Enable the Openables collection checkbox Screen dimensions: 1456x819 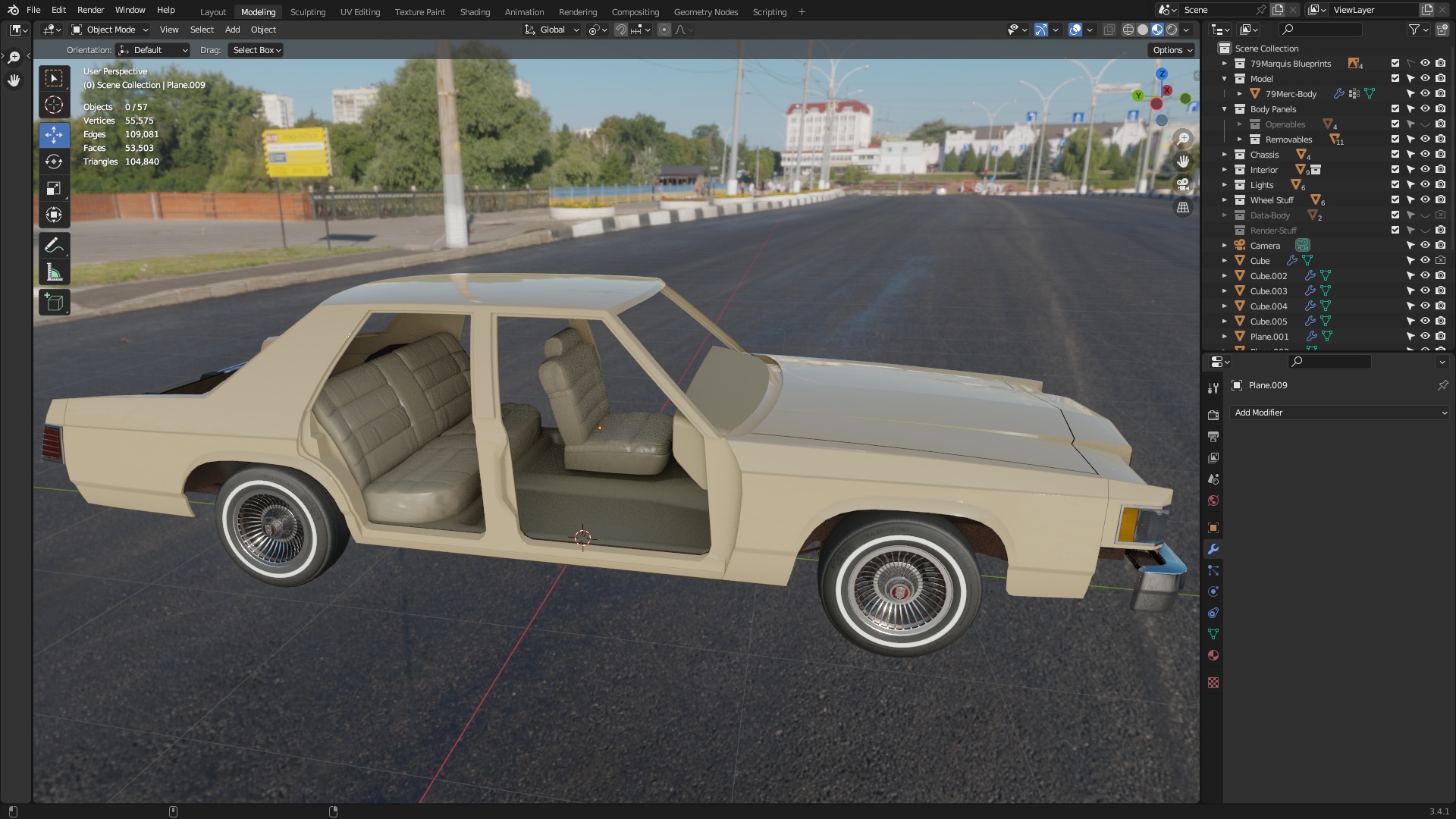pos(1395,124)
